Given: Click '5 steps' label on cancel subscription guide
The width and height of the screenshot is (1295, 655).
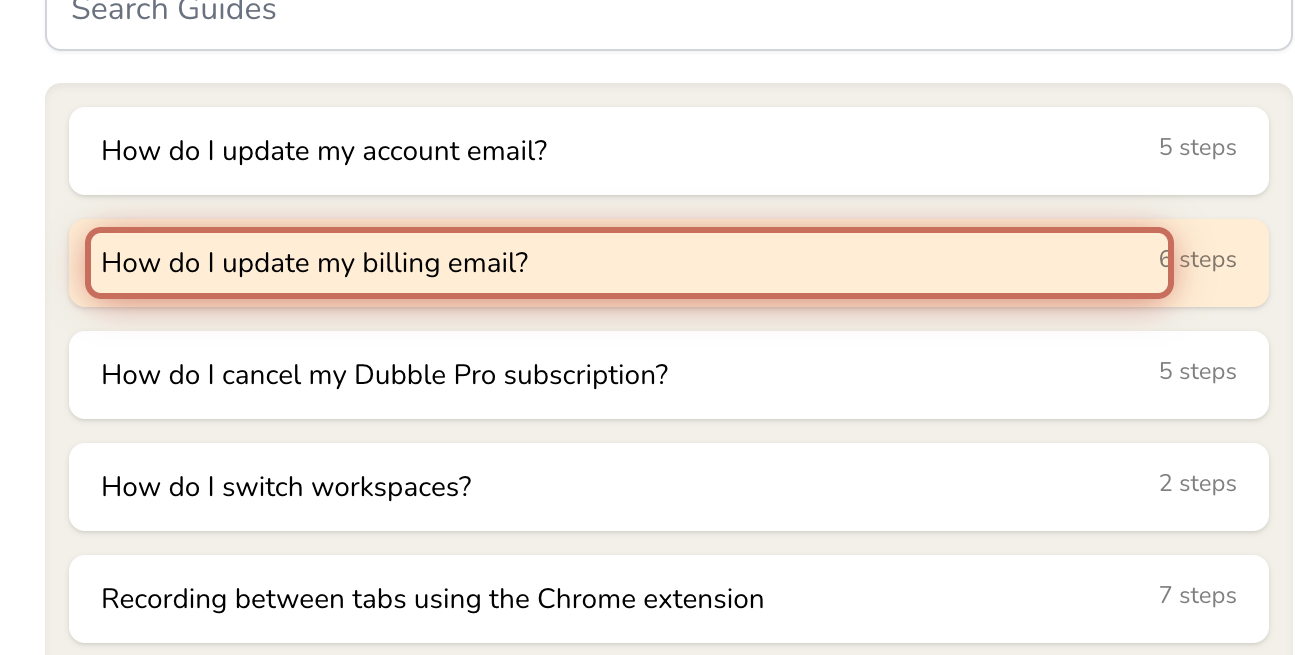Looking at the screenshot, I should click(x=1197, y=372).
